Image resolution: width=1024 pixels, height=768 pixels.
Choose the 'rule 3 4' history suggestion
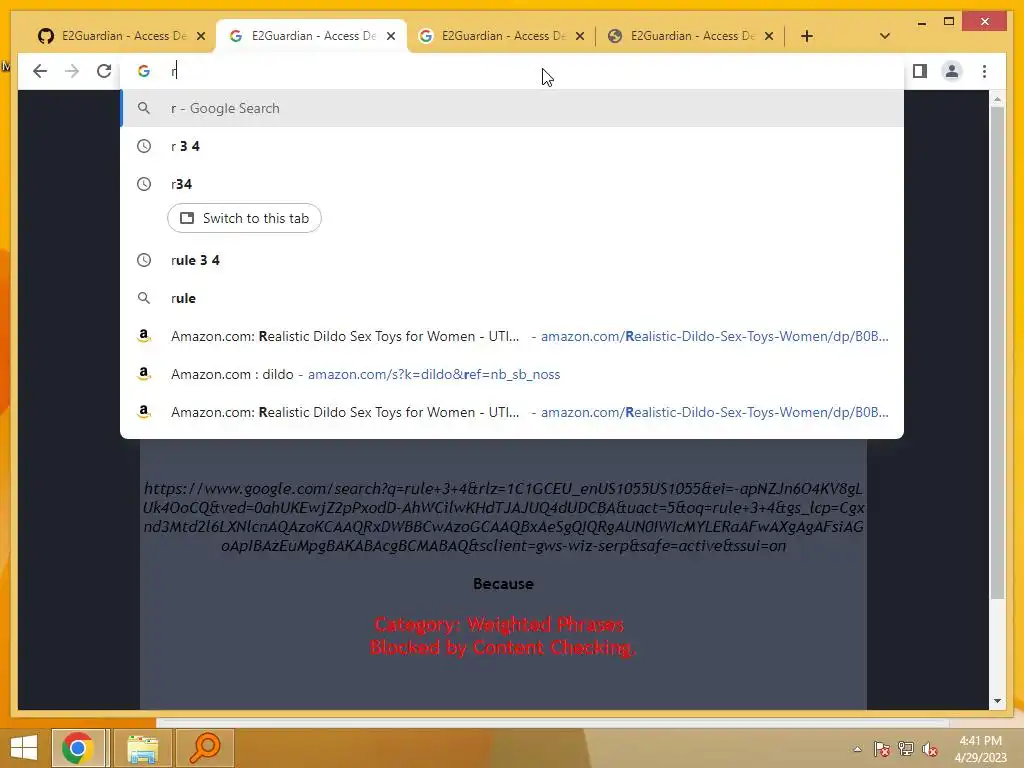coord(512,260)
